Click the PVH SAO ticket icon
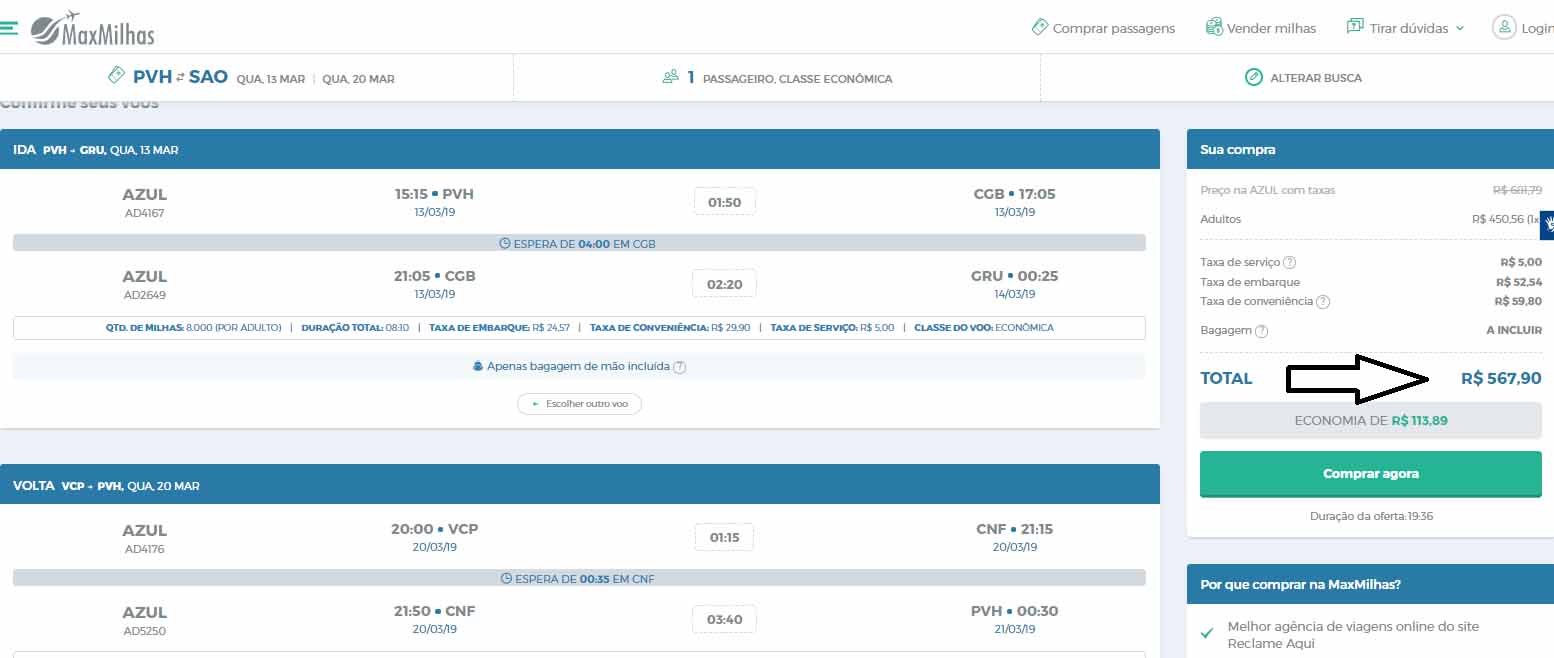Screen dimensions: 1554x658 [x=117, y=76]
